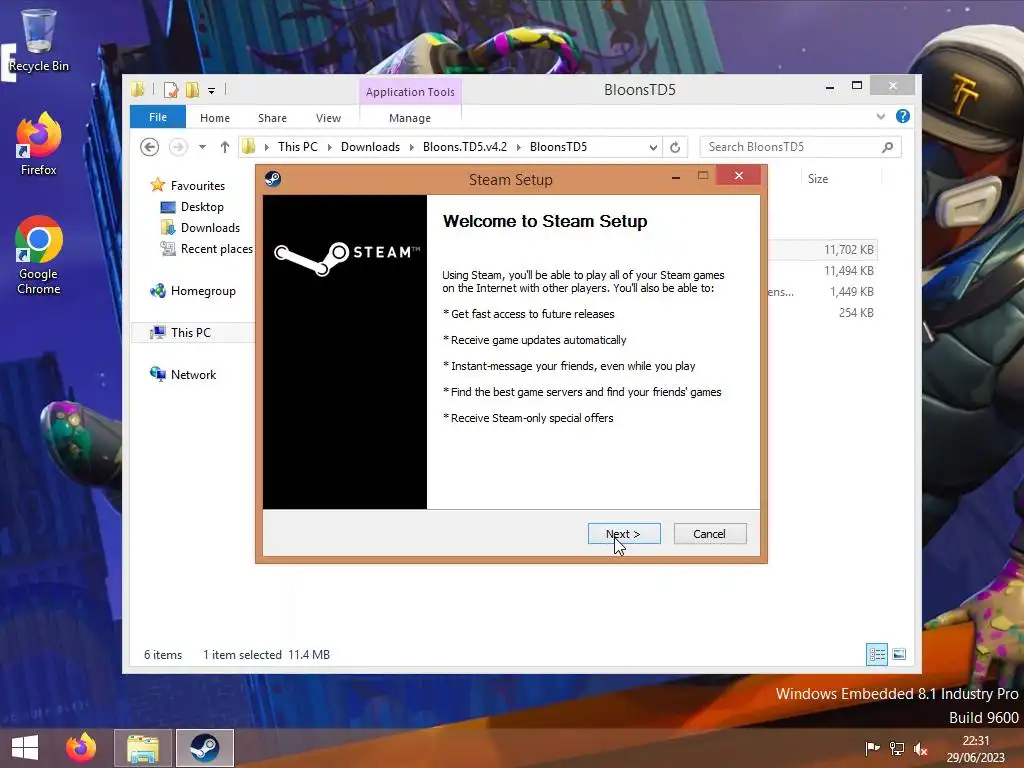Viewport: 1024px width, 768px height.
Task: Cancel the Steam Setup wizard
Action: (710, 534)
